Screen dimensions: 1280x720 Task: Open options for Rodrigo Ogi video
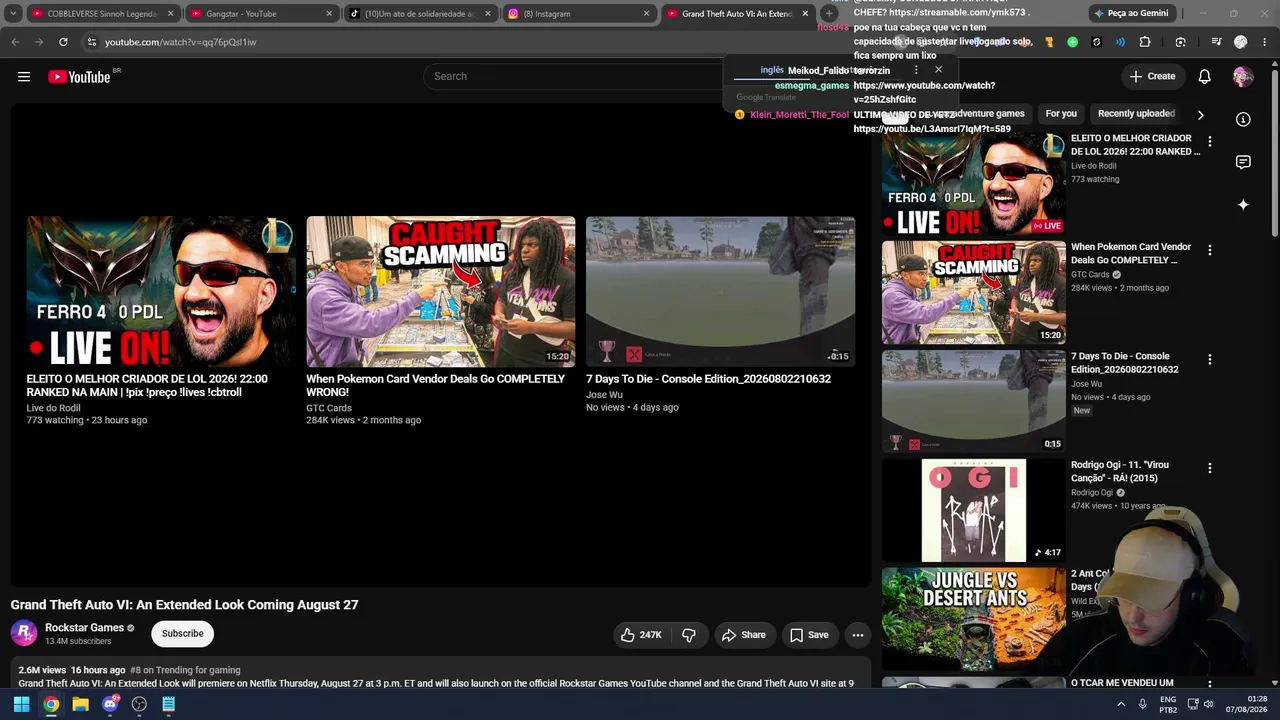[x=1209, y=468]
